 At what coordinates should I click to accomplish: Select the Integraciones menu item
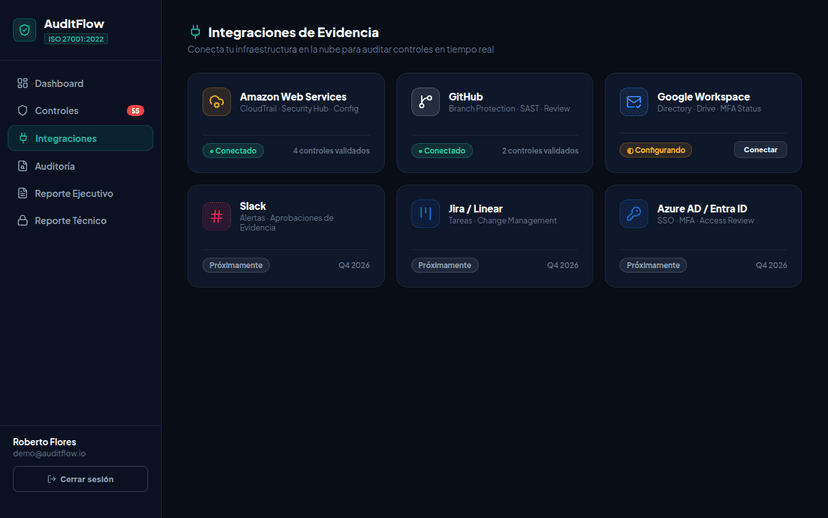click(80, 138)
